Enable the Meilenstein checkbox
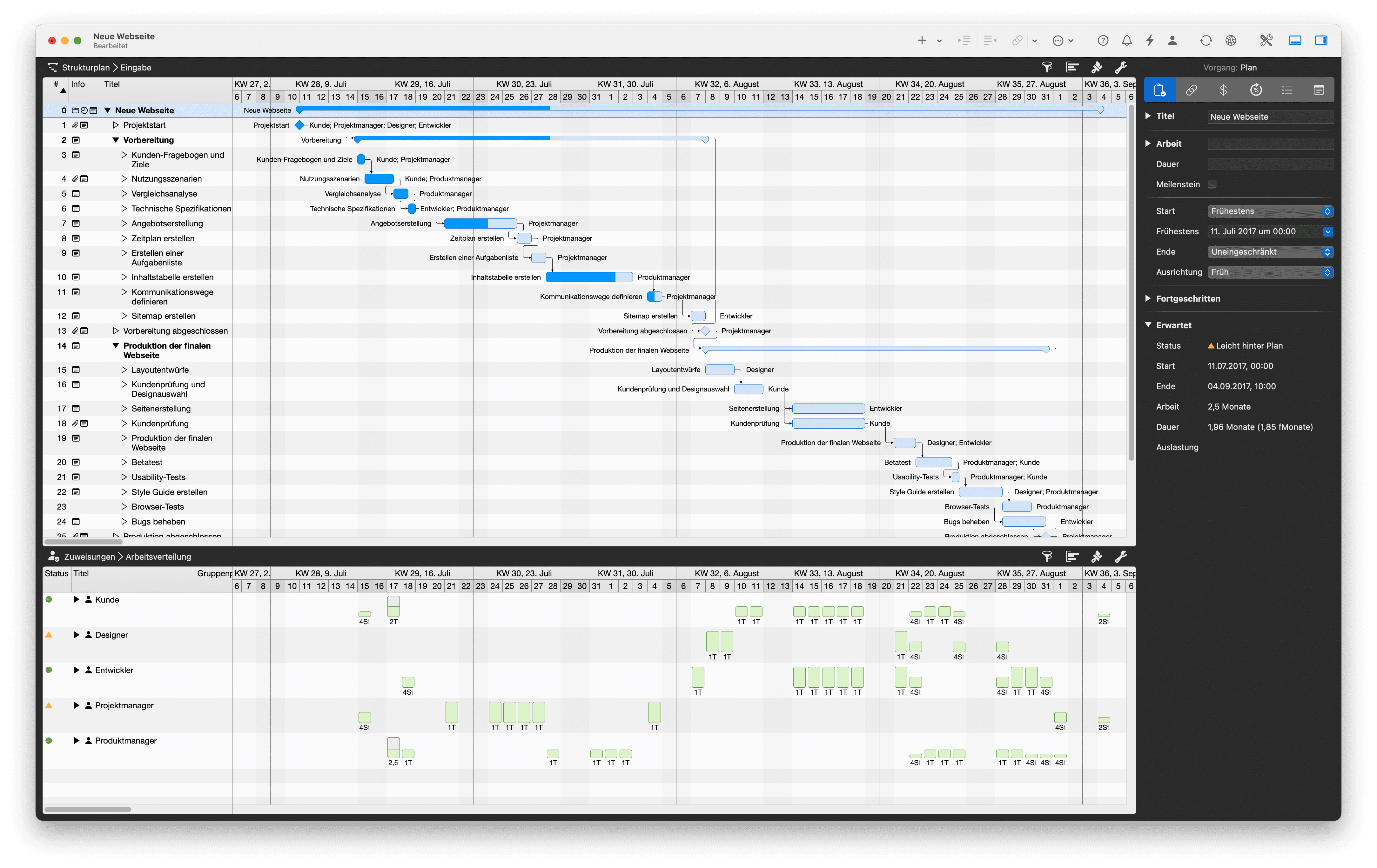Screen dimensions: 1377x868 pos(1212,184)
